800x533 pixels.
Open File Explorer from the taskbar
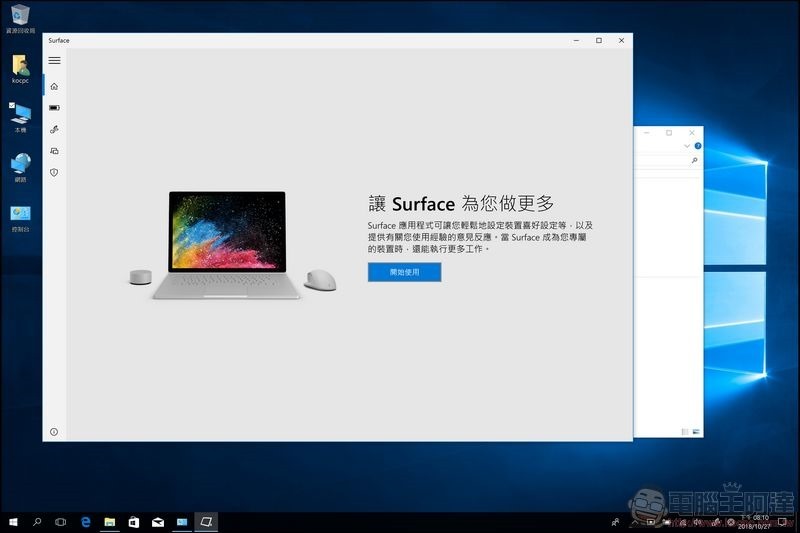110,522
